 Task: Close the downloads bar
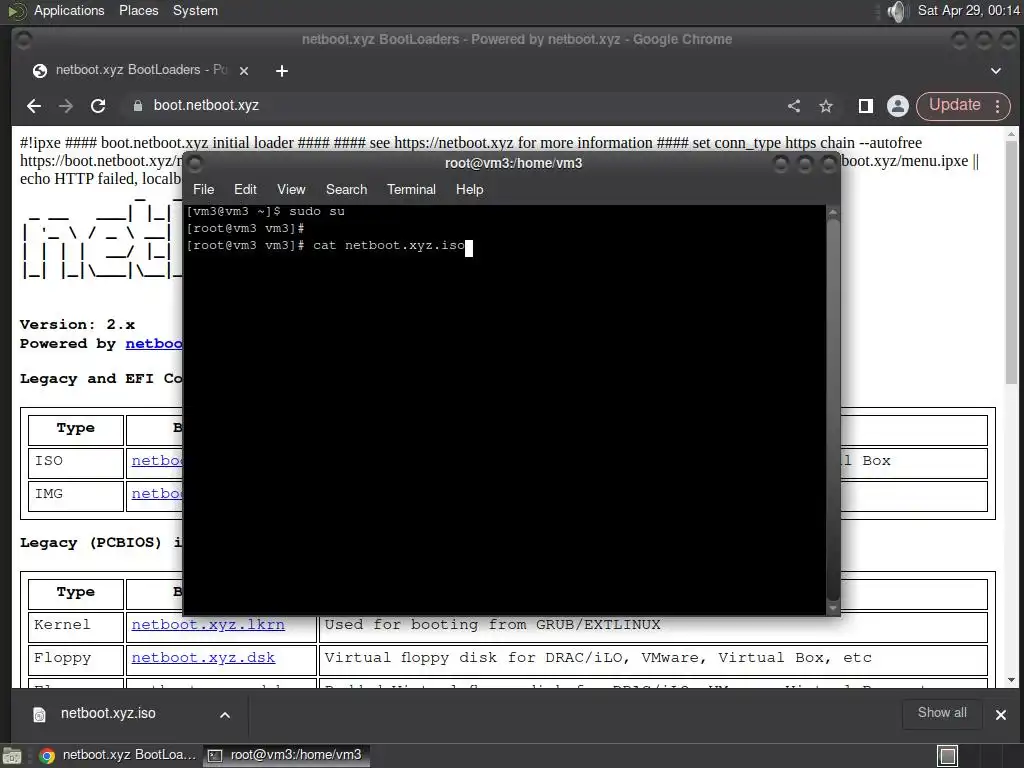tap(1000, 715)
